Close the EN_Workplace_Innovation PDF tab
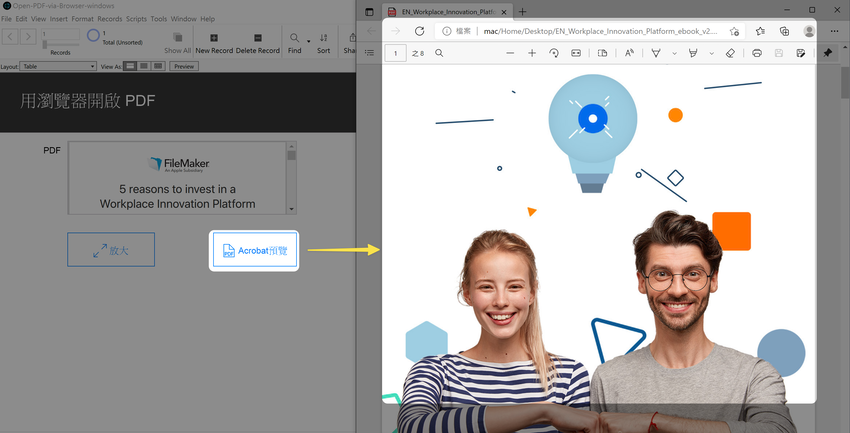The height and width of the screenshot is (433, 850). point(504,11)
